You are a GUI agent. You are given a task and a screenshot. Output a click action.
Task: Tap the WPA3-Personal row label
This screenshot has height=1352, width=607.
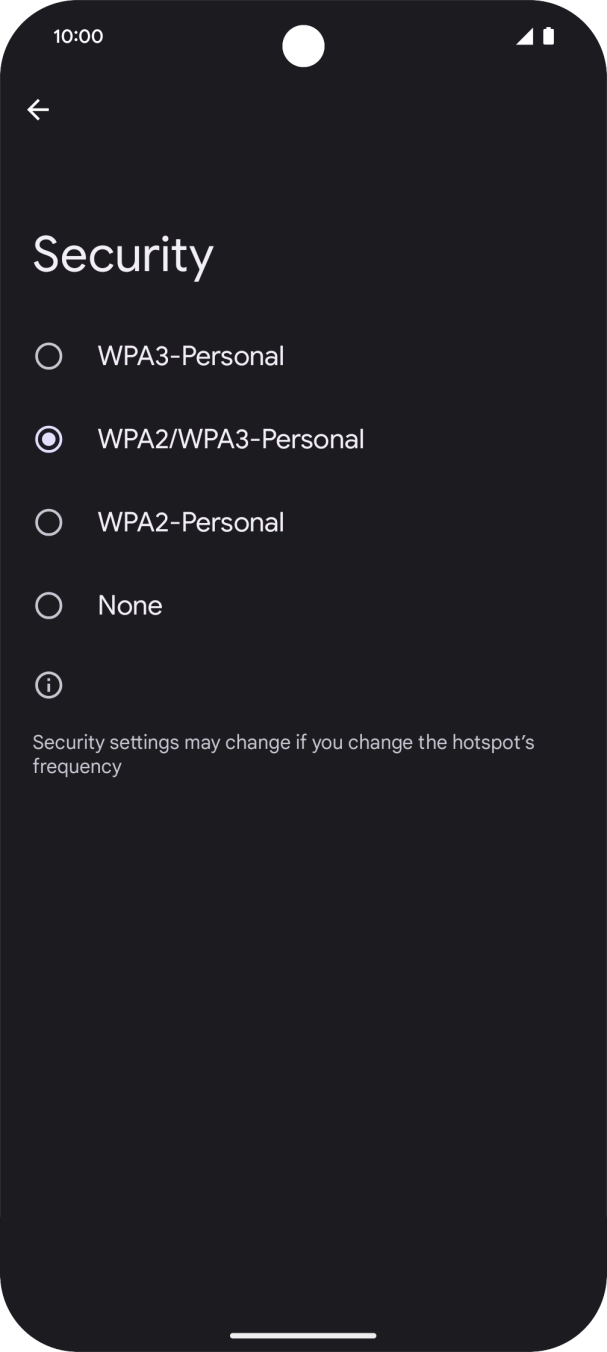190,355
